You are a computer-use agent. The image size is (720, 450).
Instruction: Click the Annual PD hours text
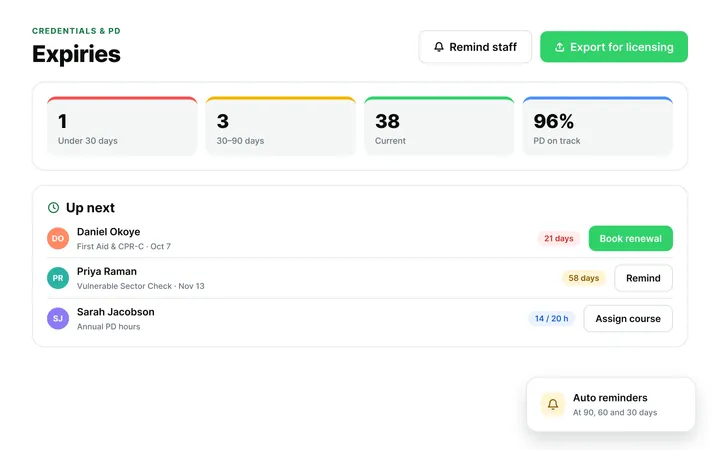pyautogui.click(x=108, y=326)
